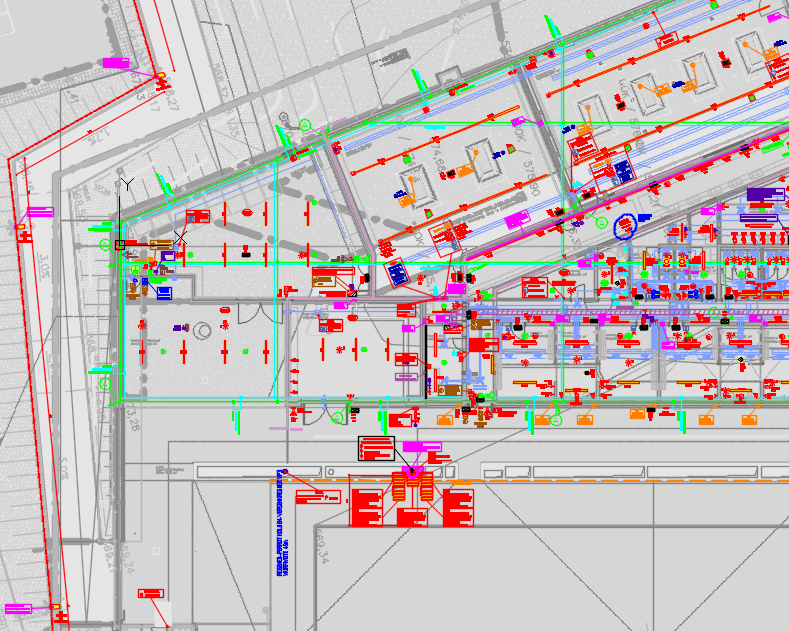This screenshot has height=631, width=789.
Task: Click the Y axis label of UCS icon
Action: click(127, 184)
